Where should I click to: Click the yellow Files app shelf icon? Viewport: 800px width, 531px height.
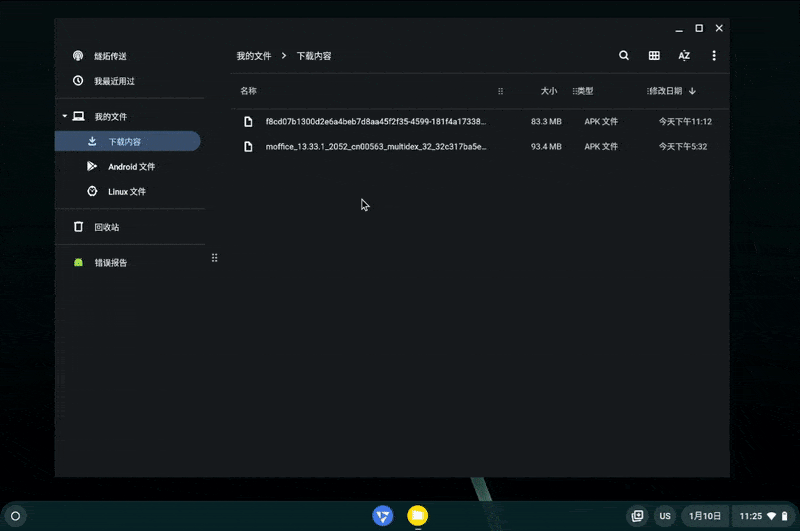coord(417,516)
